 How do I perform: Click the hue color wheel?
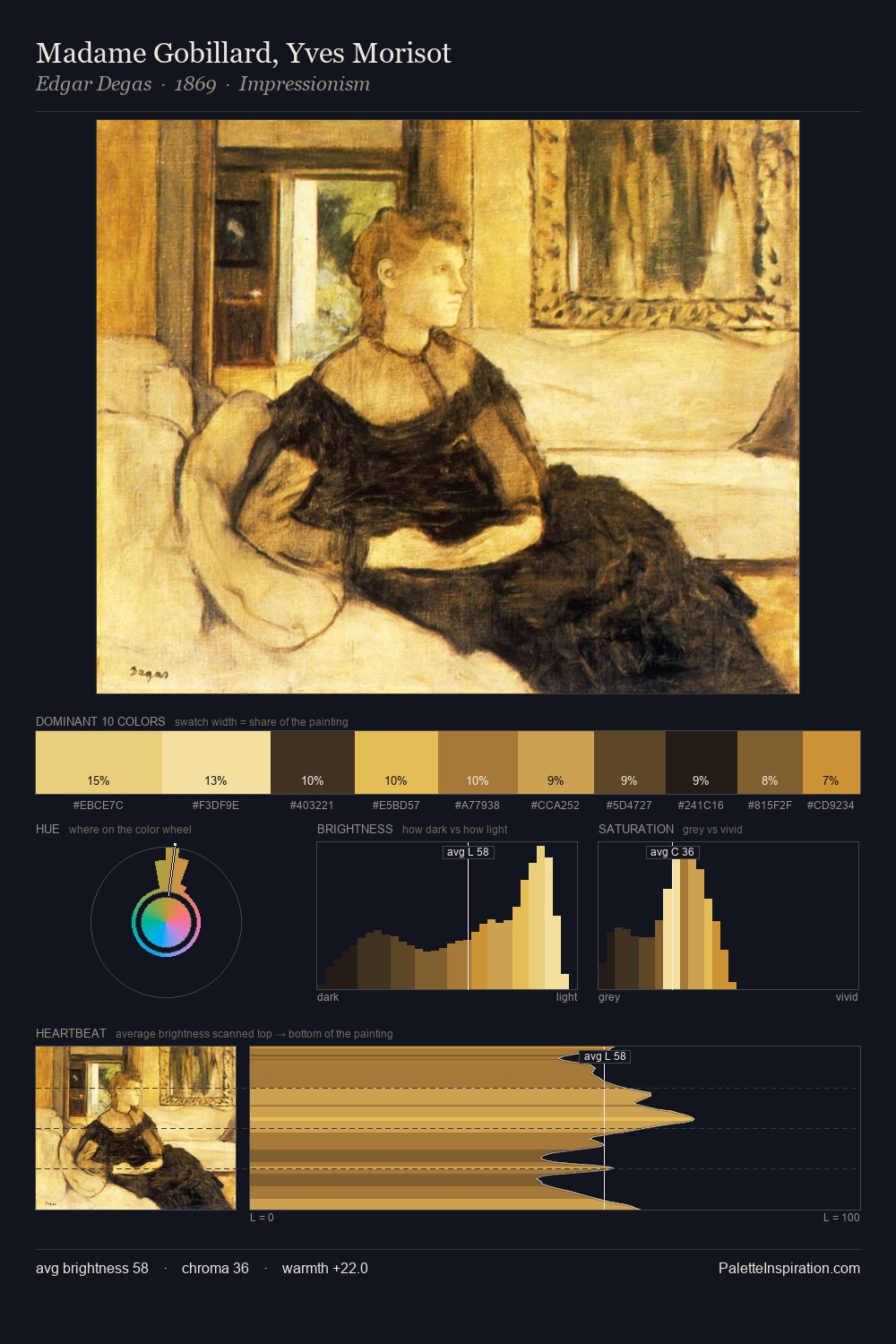click(166, 922)
